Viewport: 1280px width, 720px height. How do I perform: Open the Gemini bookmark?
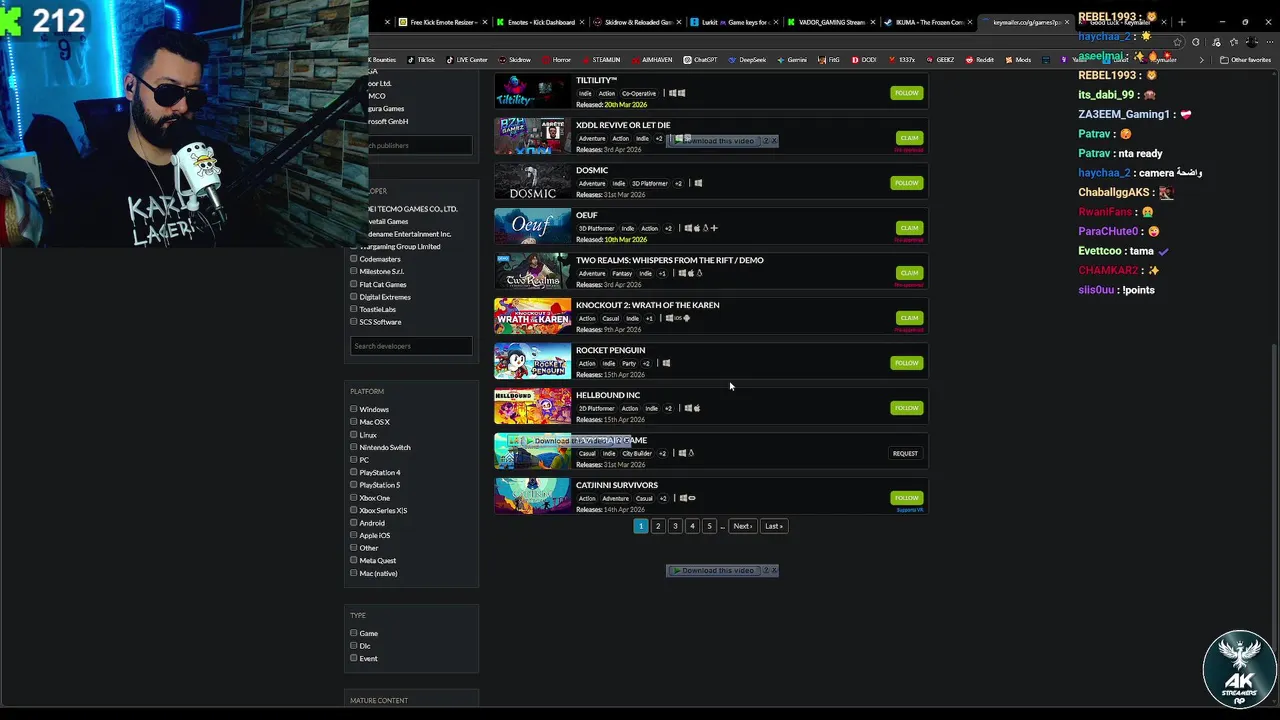click(792, 60)
